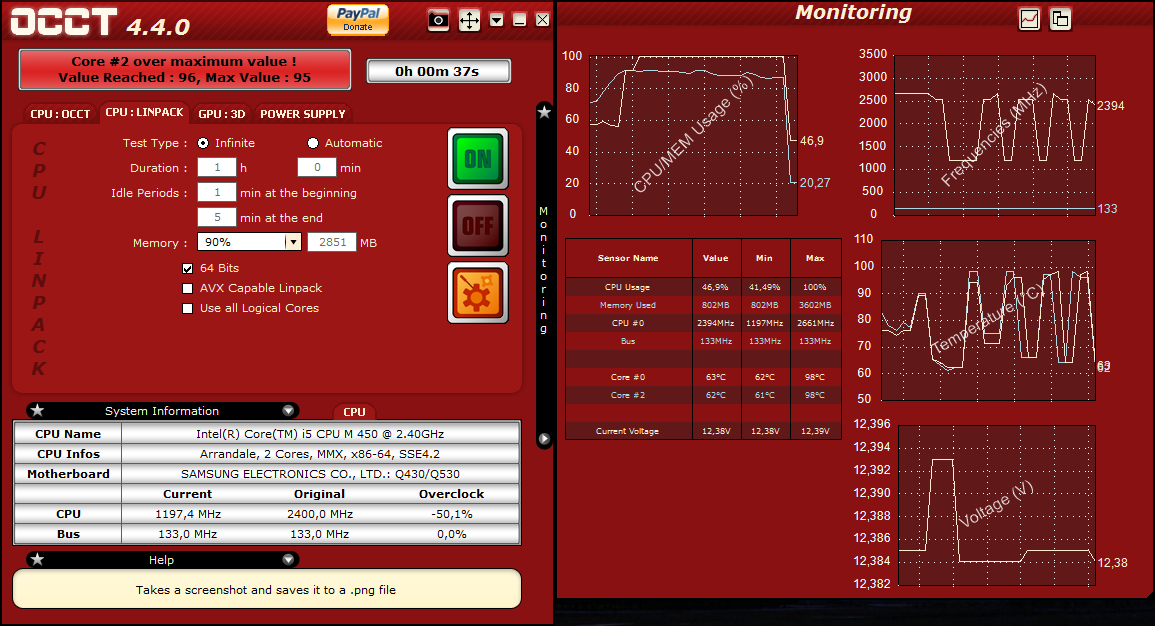Click the Duration minutes input field
Viewport: 1155px width, 626px height.
pos(317,168)
